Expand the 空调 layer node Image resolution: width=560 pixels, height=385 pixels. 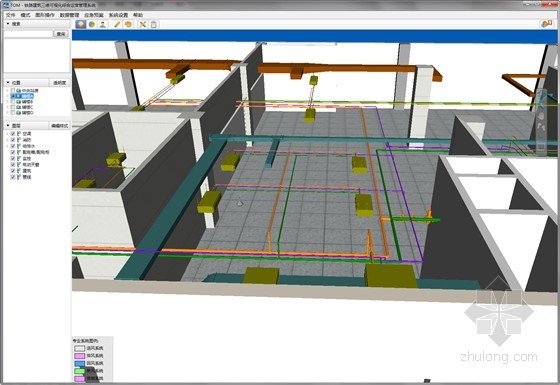tap(8, 134)
